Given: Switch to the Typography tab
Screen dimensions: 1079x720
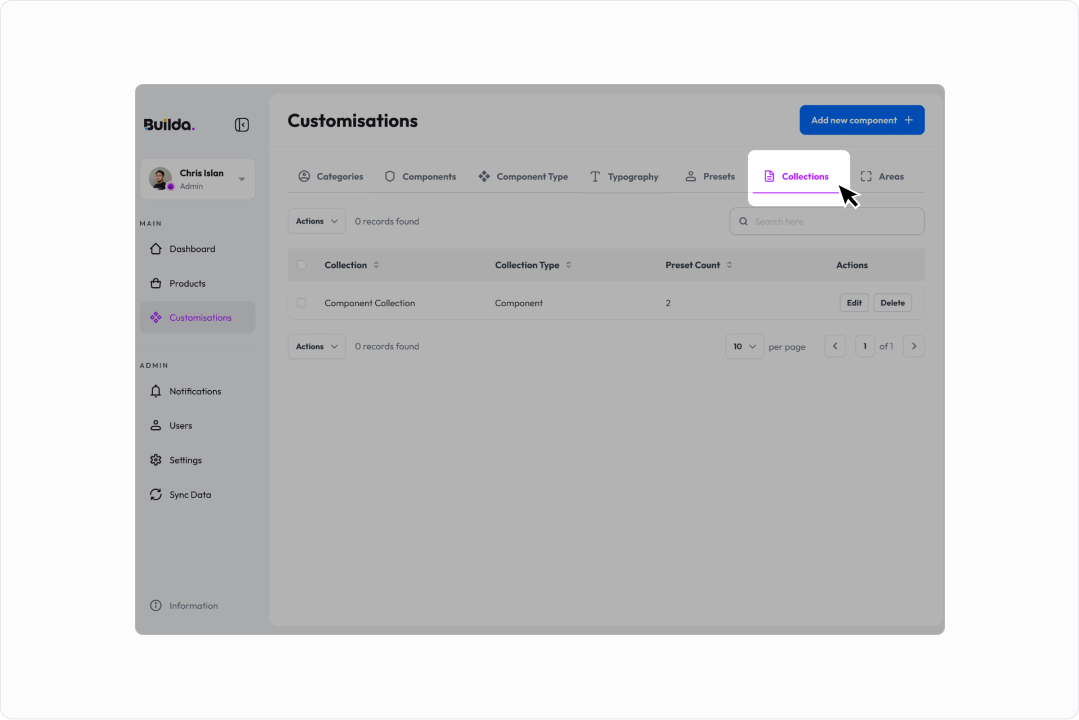Looking at the screenshot, I should pyautogui.click(x=624, y=177).
